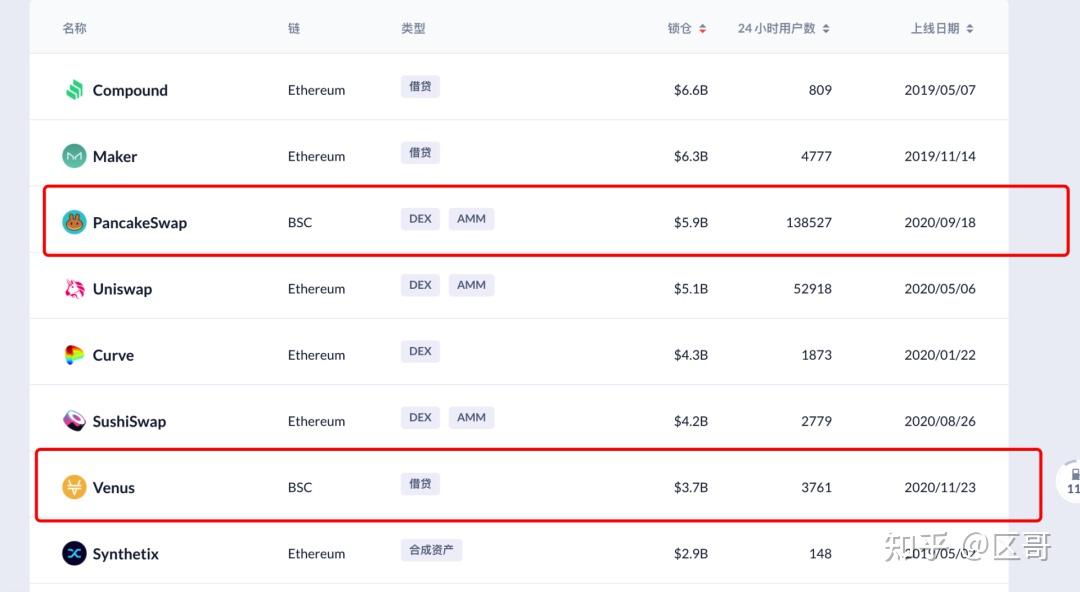1080x592 pixels.
Task: Click the Maker protocol logo icon
Action: pos(74,156)
